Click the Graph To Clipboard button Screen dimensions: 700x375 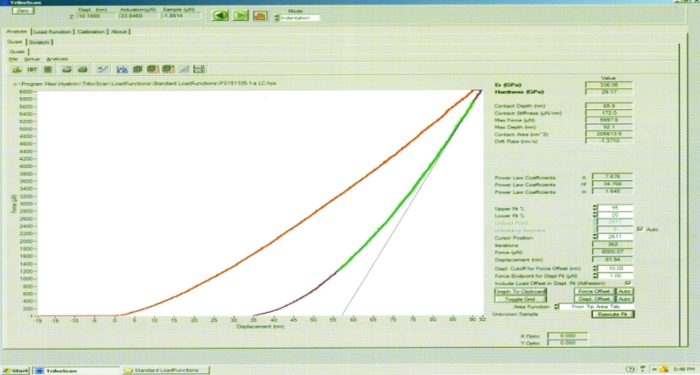click(520, 292)
